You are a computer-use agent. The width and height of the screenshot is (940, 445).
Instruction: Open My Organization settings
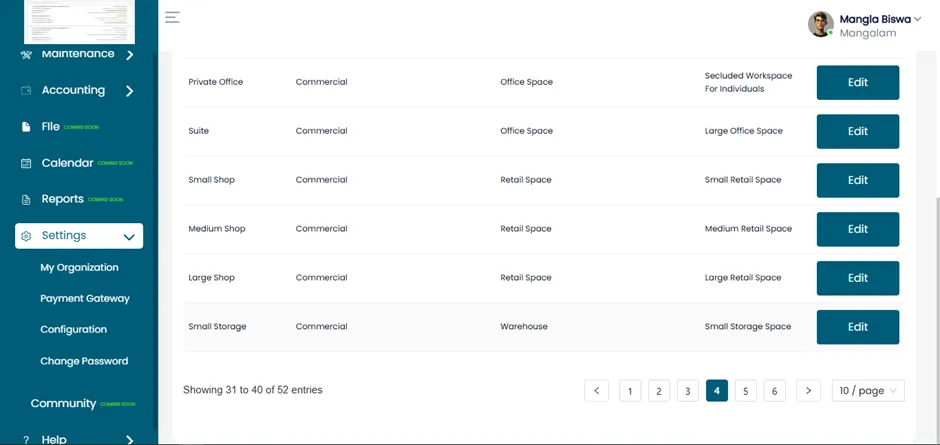pos(79,267)
